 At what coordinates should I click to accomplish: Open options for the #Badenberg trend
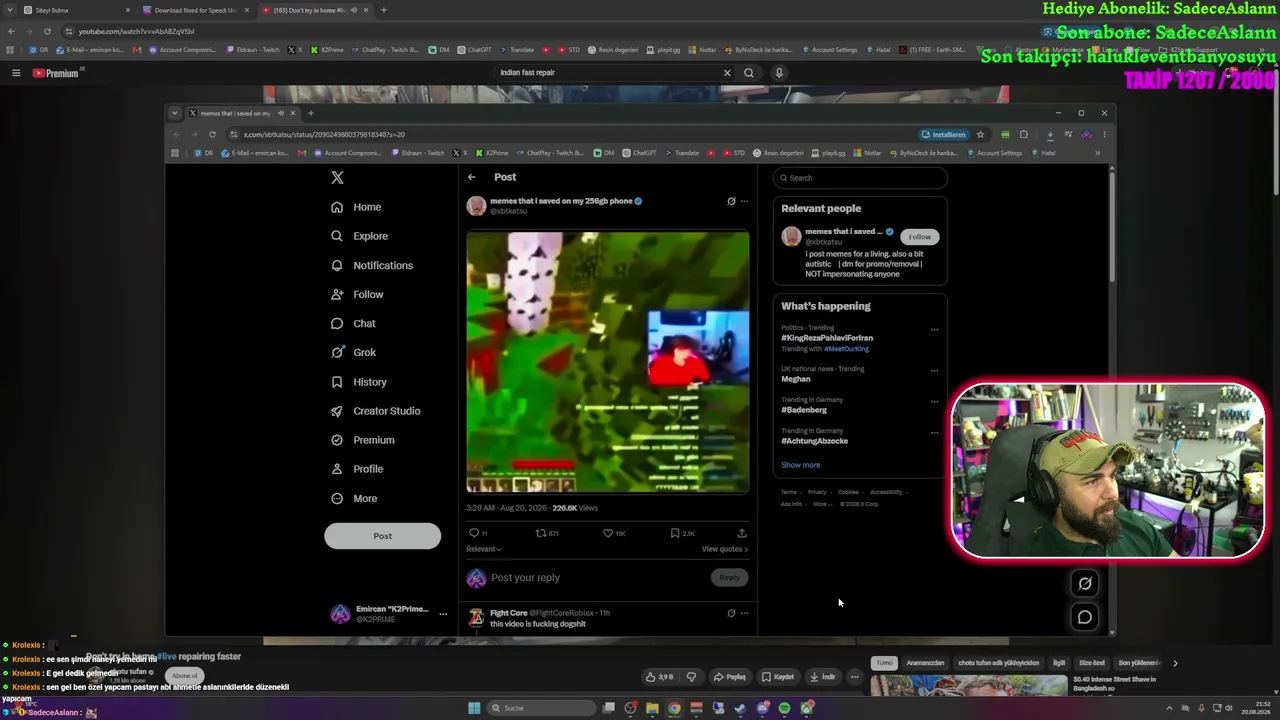pos(934,401)
